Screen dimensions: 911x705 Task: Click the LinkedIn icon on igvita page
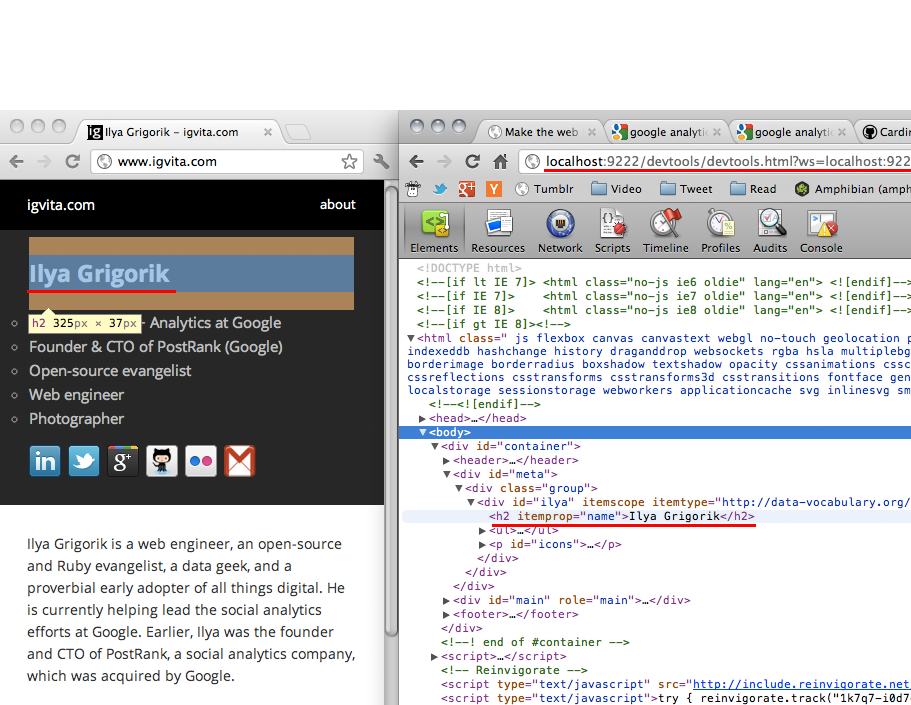(45, 461)
